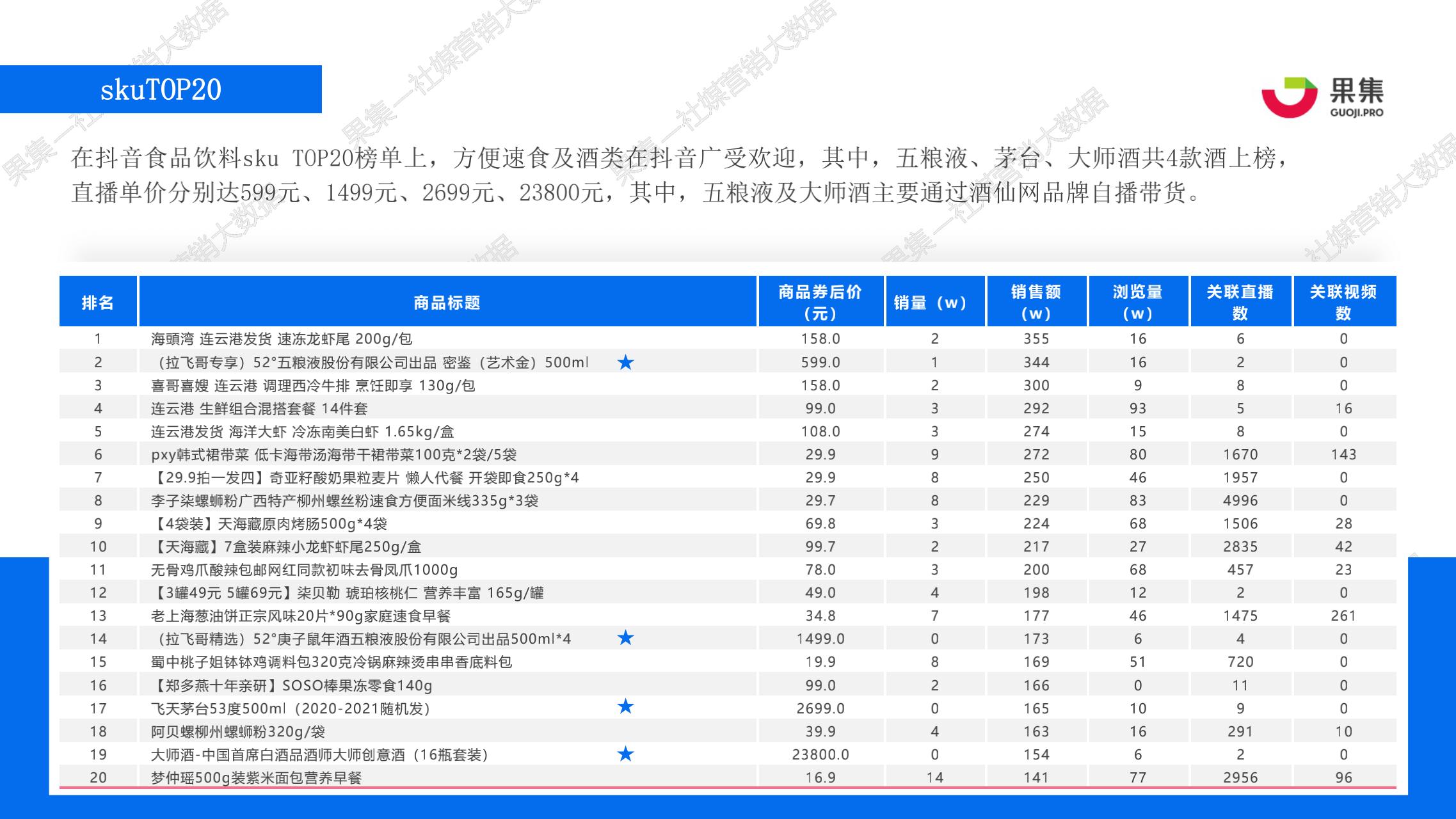1456x819 pixels.
Task: Select product title 海頭湾 连云港发货 速冻龙虾尾
Action: pos(282,339)
